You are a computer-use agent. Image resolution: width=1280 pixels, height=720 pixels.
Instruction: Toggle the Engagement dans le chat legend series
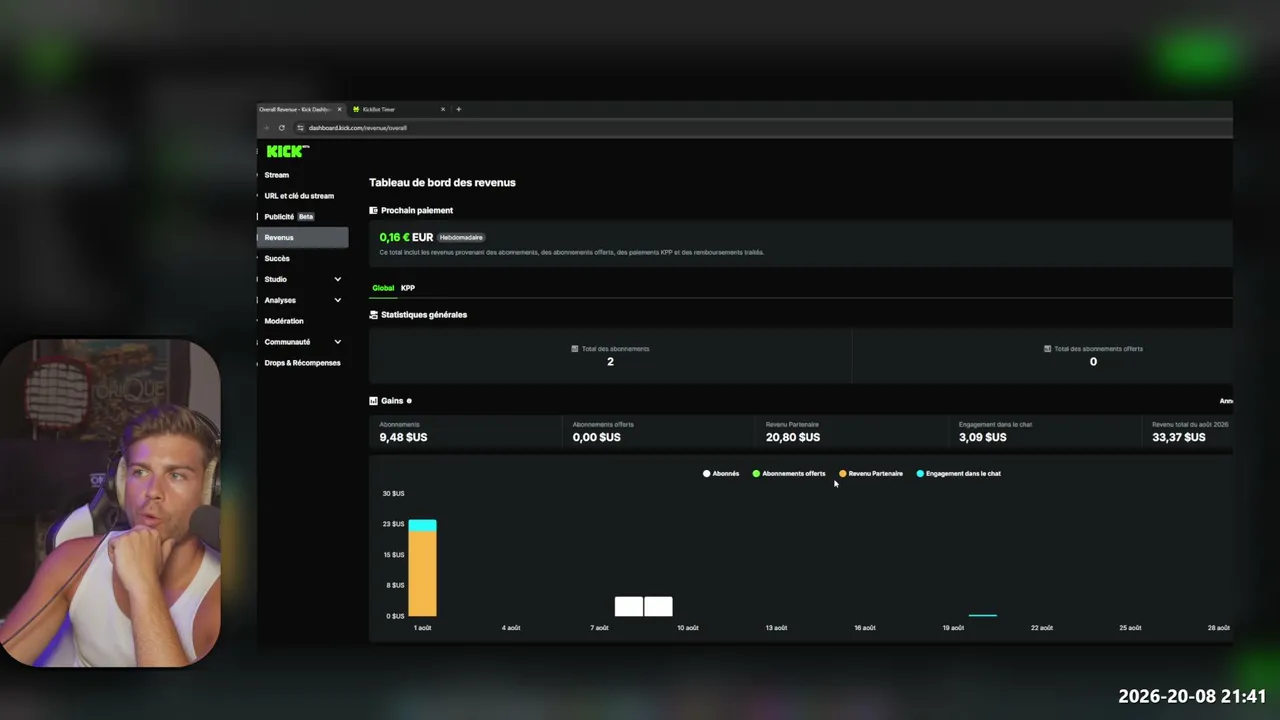point(958,474)
